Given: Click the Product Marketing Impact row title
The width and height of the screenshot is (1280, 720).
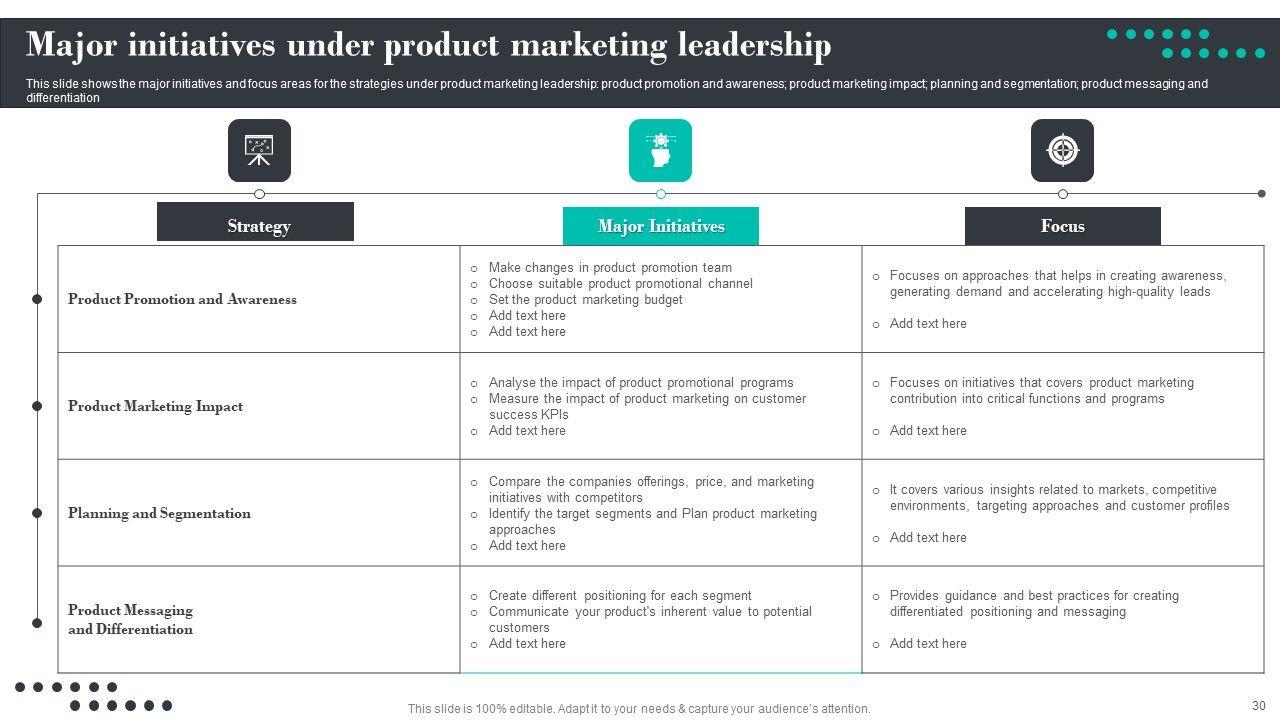Looking at the screenshot, I should coord(155,406).
